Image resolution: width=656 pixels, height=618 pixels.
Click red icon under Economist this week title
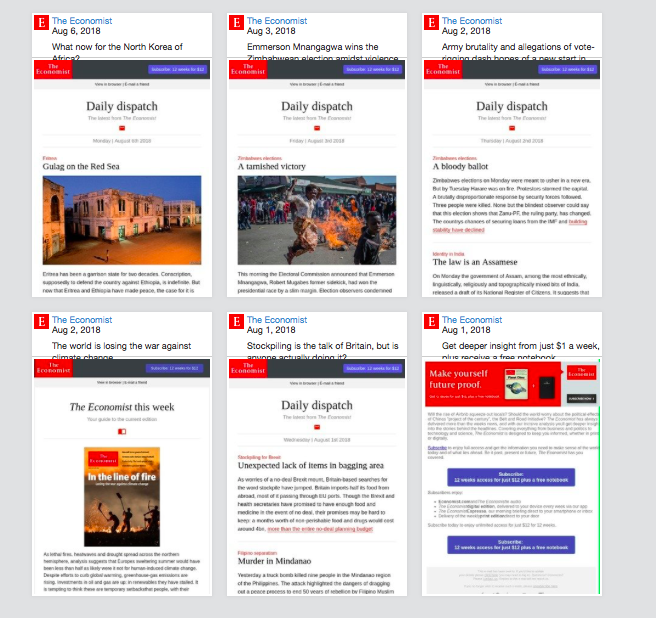click(122, 431)
